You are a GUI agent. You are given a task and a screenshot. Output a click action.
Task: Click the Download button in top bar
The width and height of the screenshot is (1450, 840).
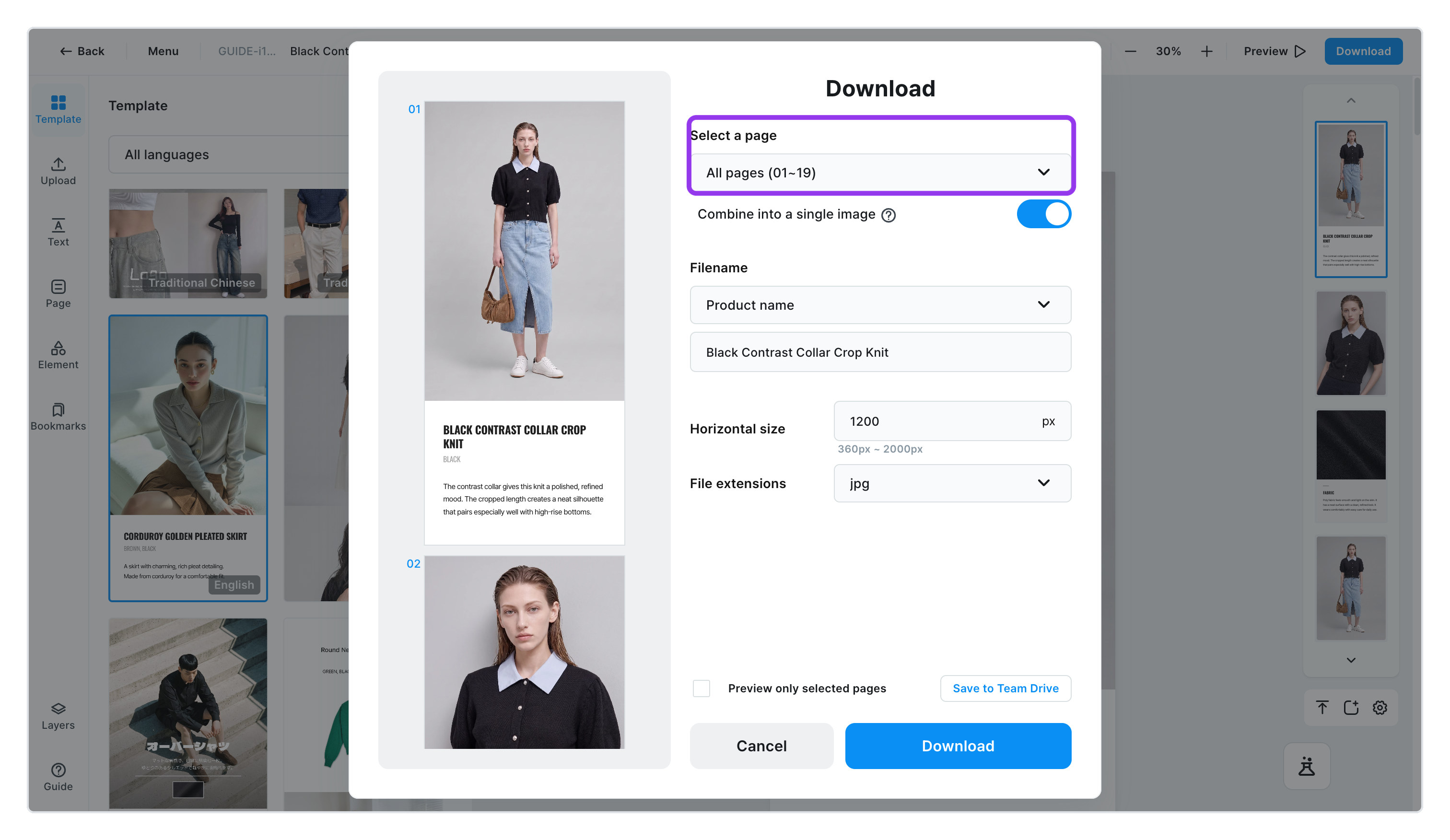tap(1363, 51)
